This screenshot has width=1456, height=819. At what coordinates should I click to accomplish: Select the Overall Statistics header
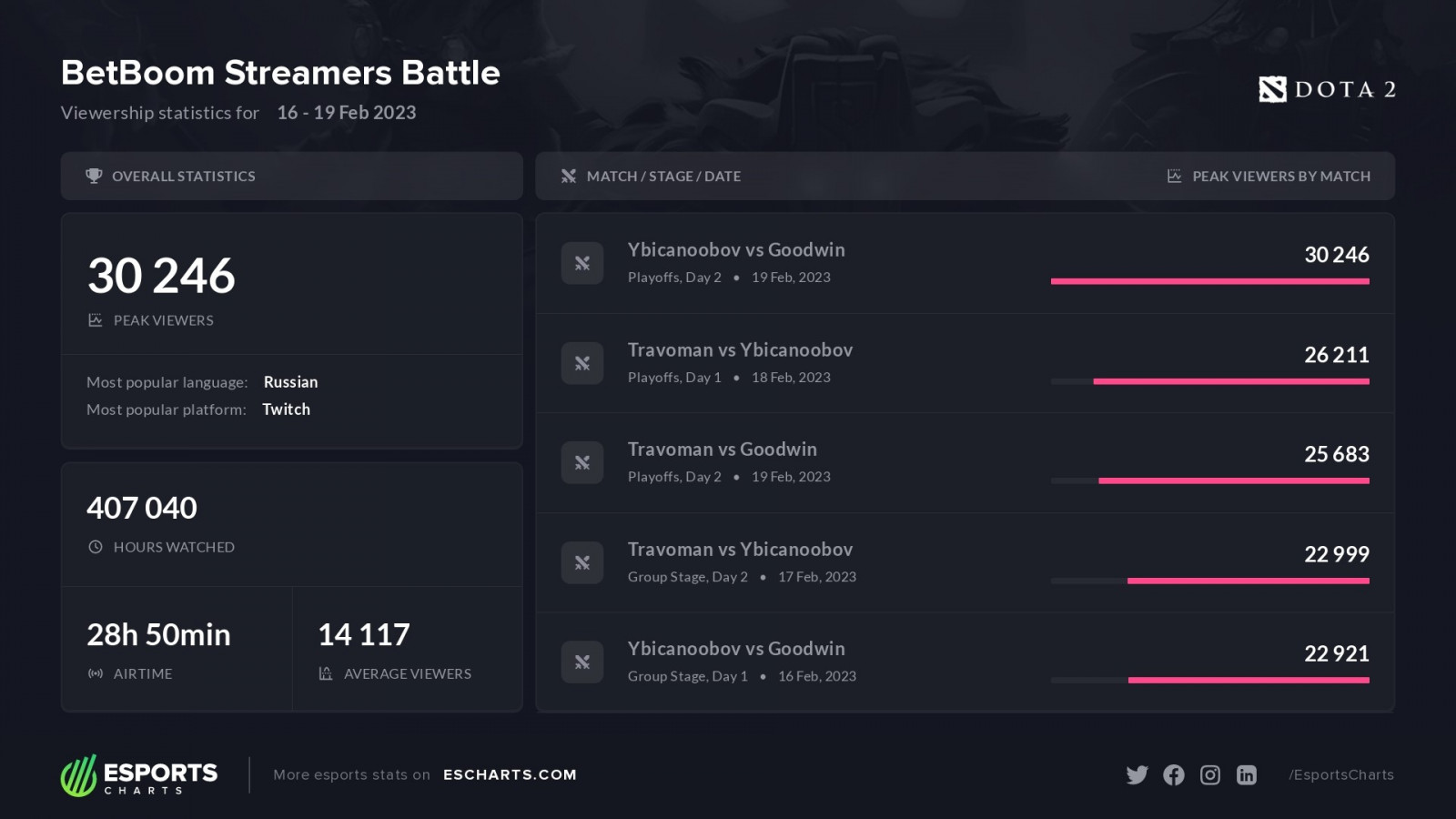183,176
